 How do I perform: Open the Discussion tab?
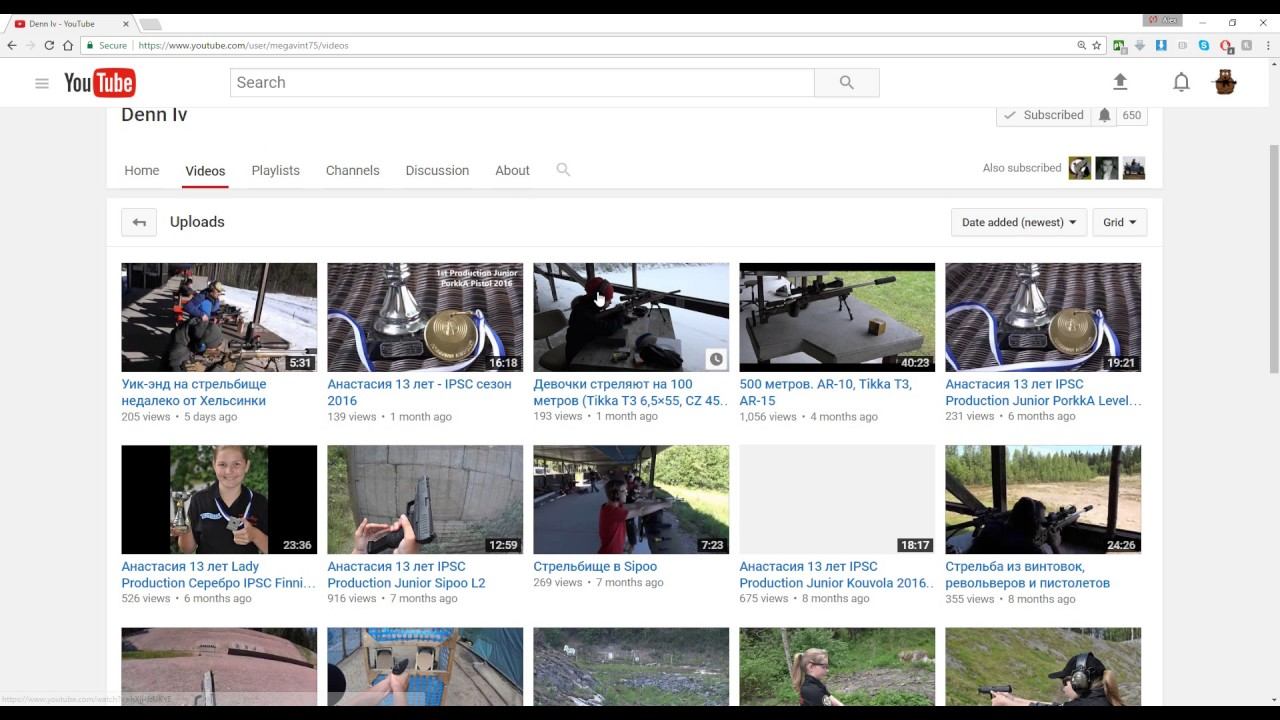click(437, 170)
